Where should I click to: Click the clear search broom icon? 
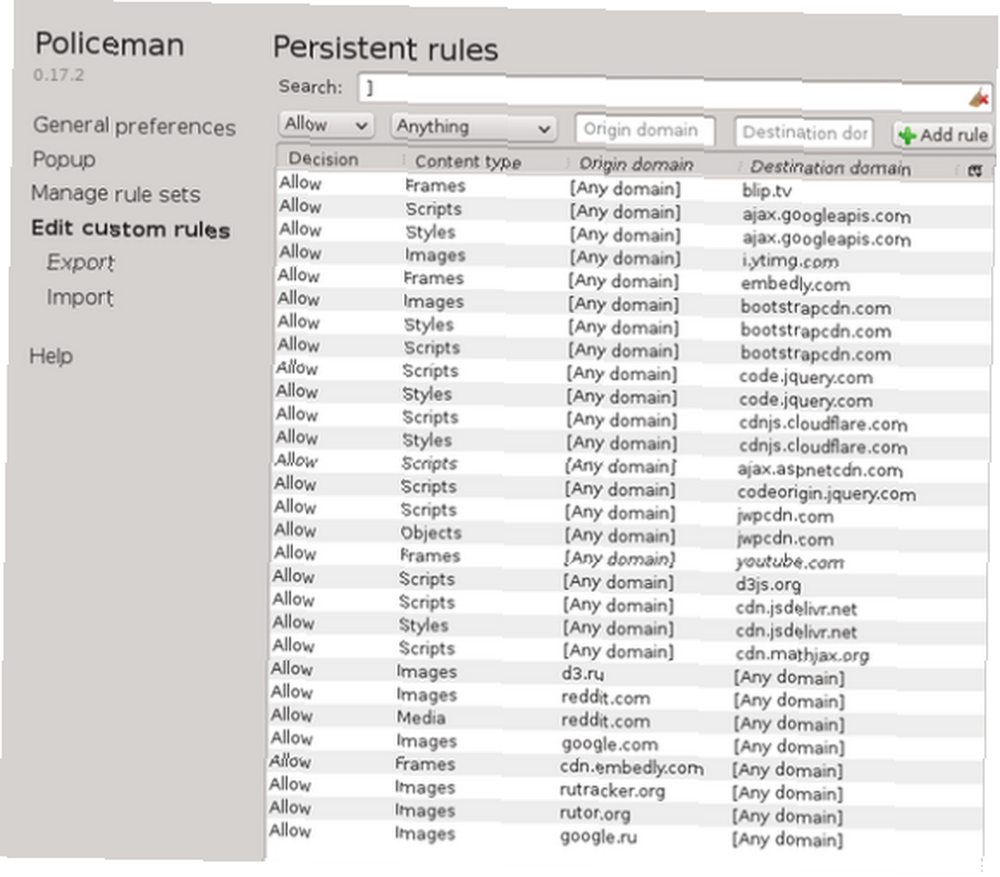tap(979, 98)
